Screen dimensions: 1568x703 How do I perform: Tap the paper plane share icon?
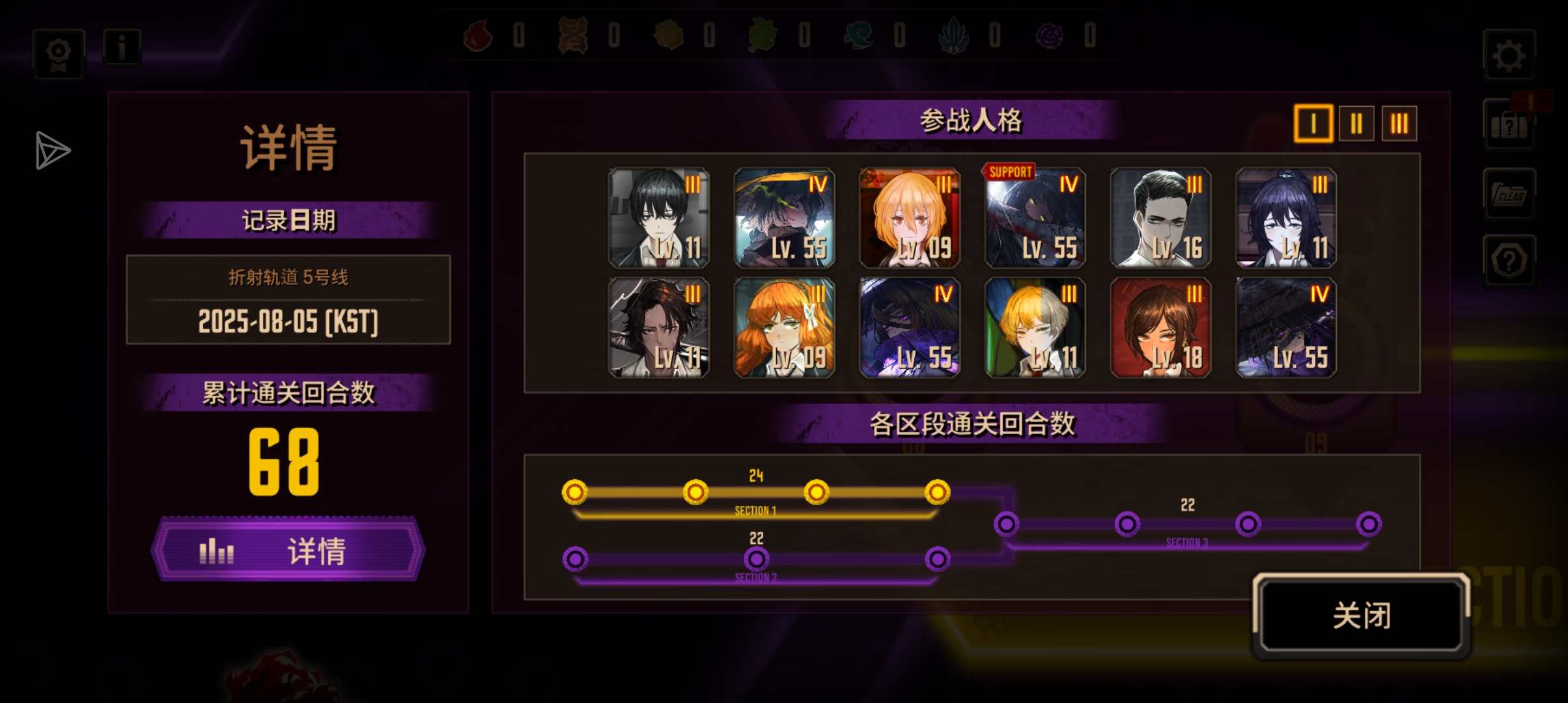[x=53, y=150]
